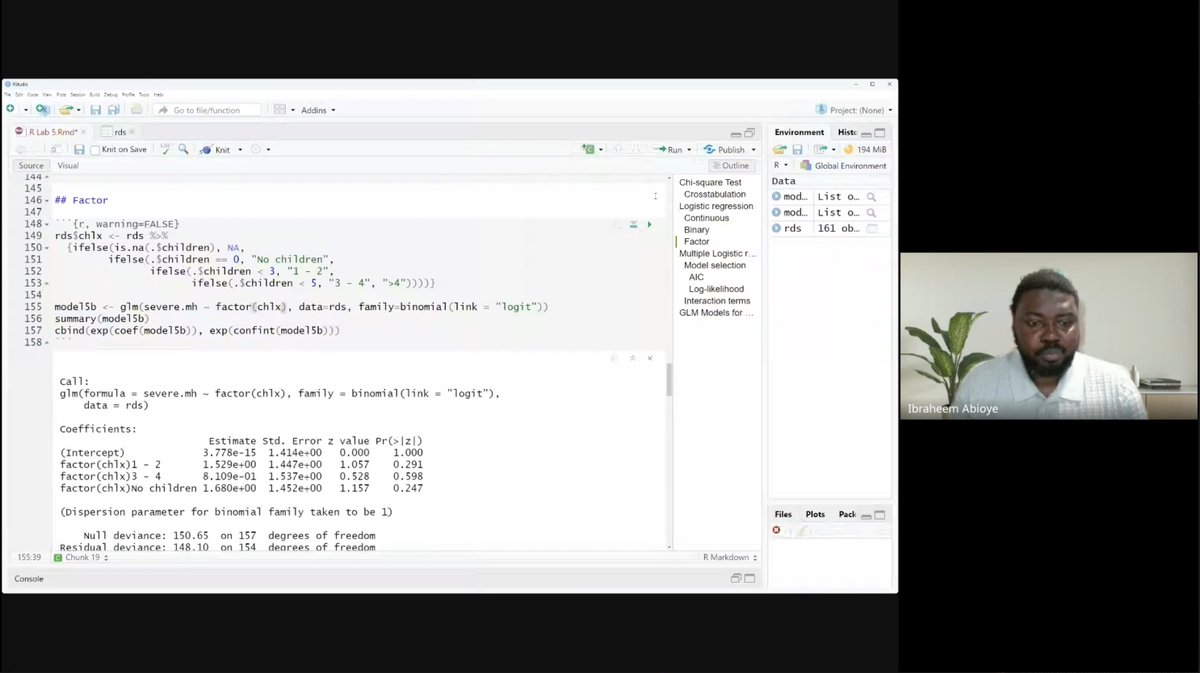Toggle the Knit on Save checkbox
This screenshot has height=673, width=1200.
[95, 150]
